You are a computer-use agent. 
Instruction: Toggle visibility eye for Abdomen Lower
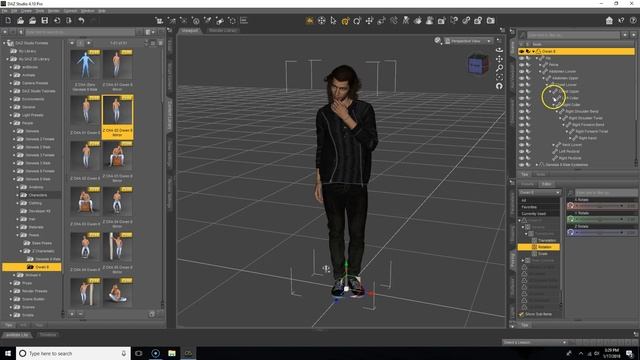pyautogui.click(x=521, y=71)
